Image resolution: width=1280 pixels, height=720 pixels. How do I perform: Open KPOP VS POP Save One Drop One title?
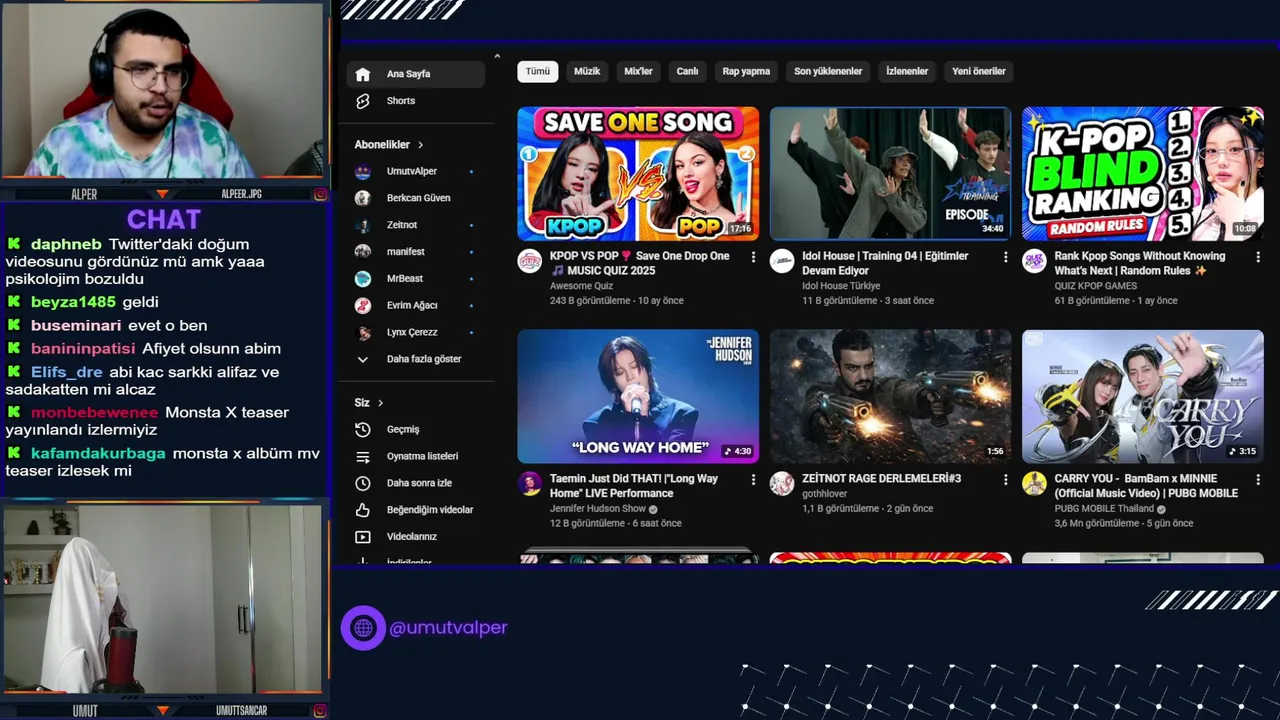[640, 263]
